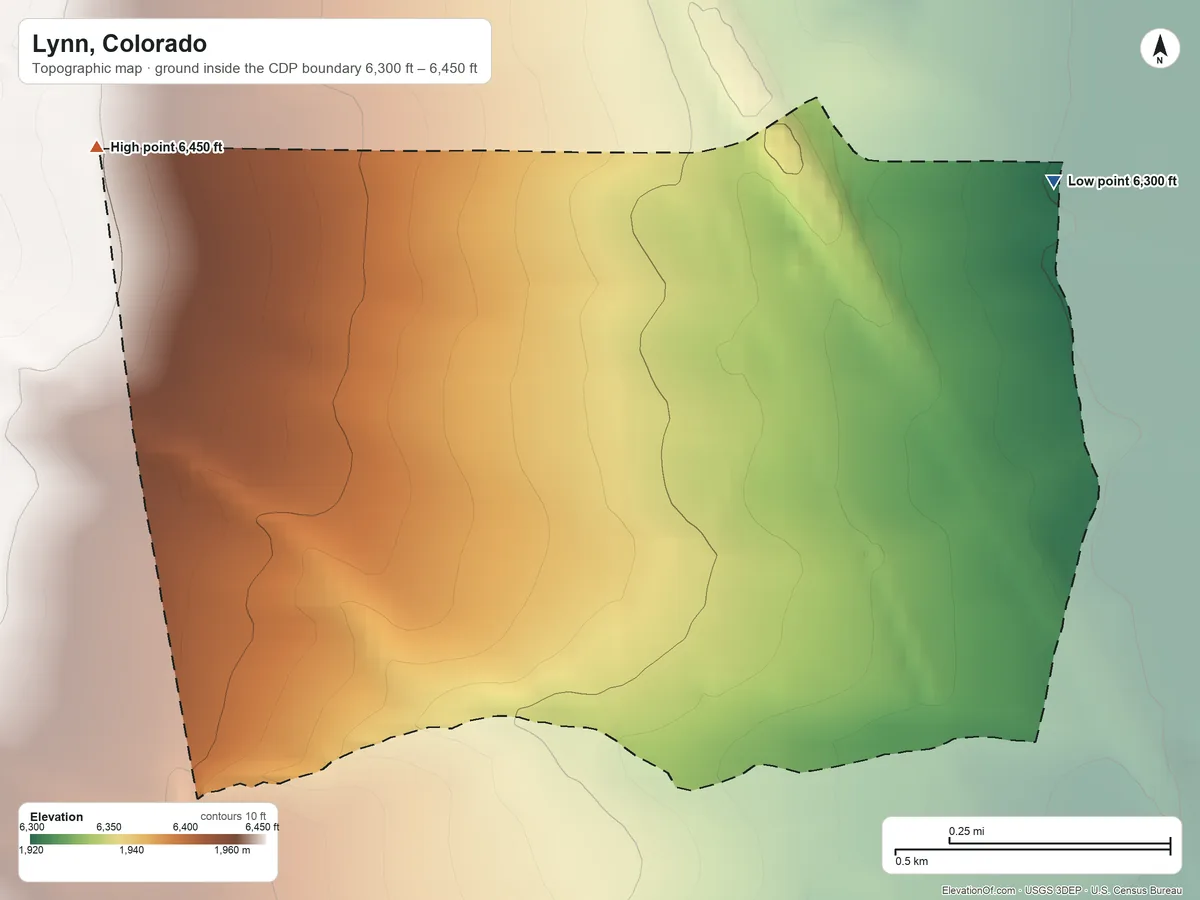This screenshot has height=900, width=1200.
Task: Click the 'High point 6,450 ft' label
Action: 166,148
